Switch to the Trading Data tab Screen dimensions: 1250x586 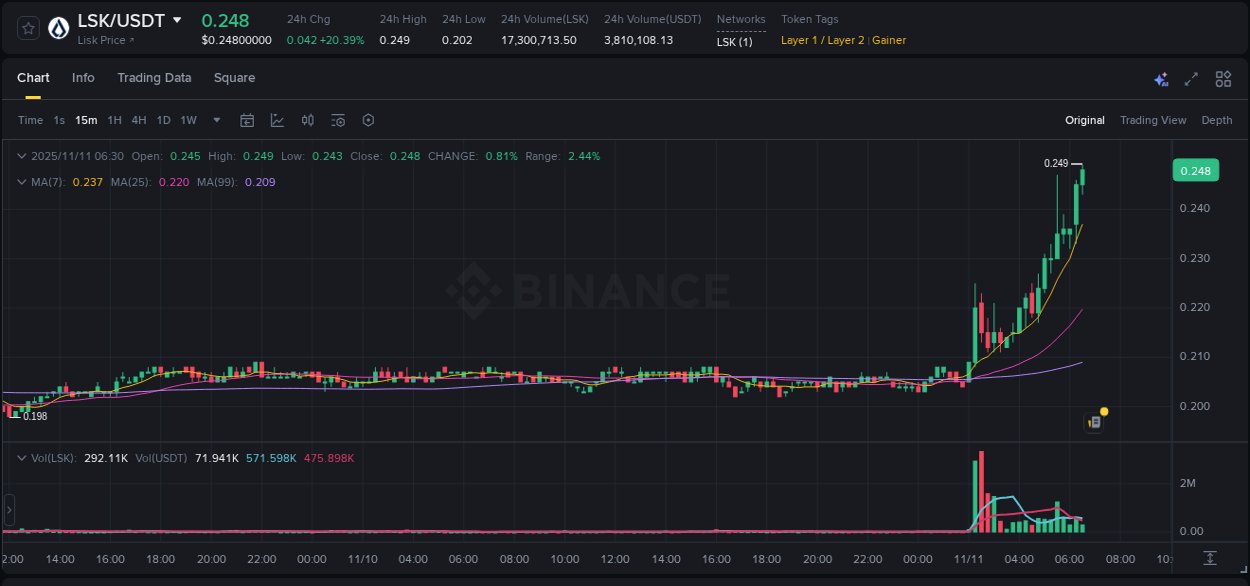pyautogui.click(x=154, y=77)
